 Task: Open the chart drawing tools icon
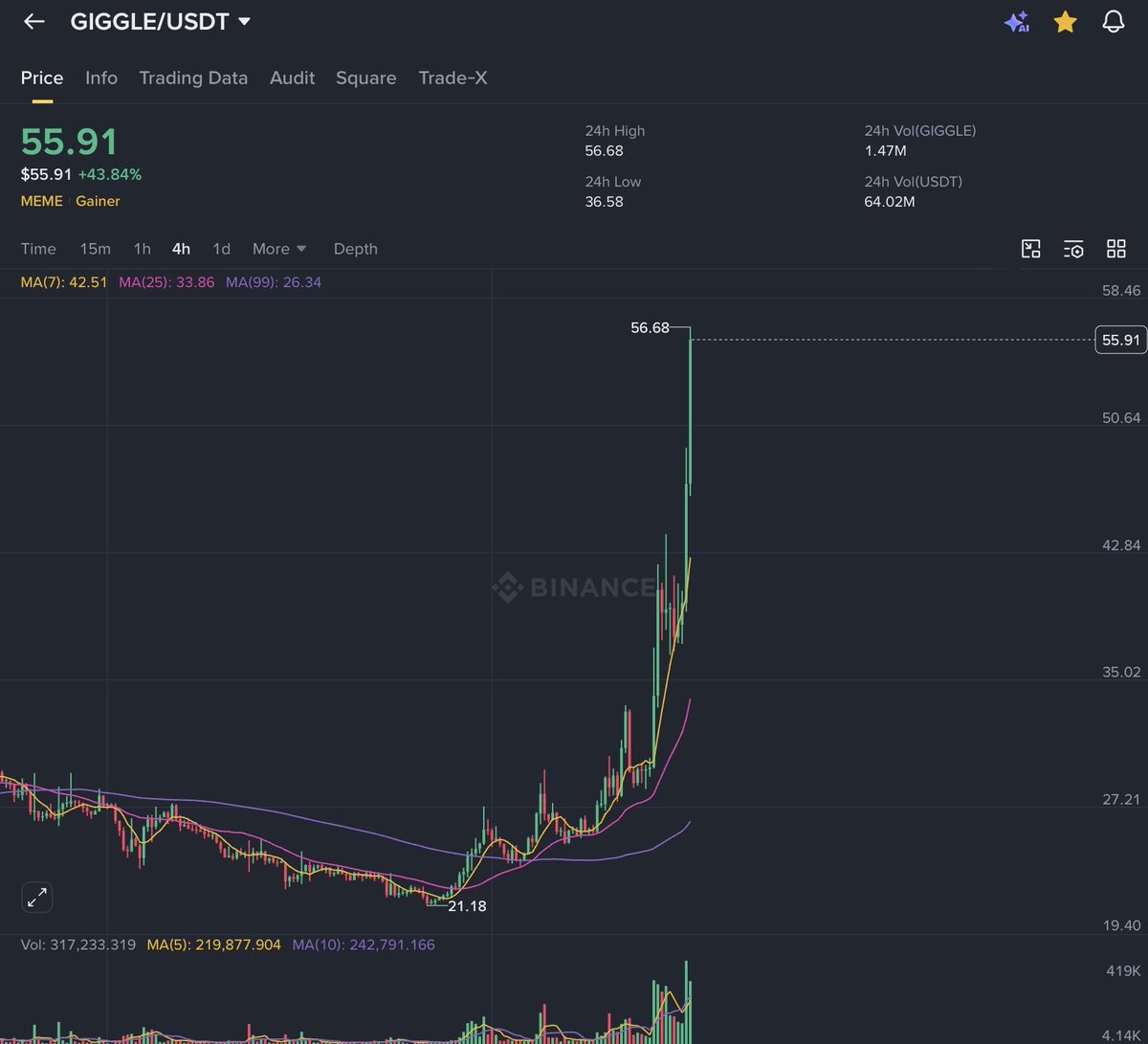coord(1030,250)
